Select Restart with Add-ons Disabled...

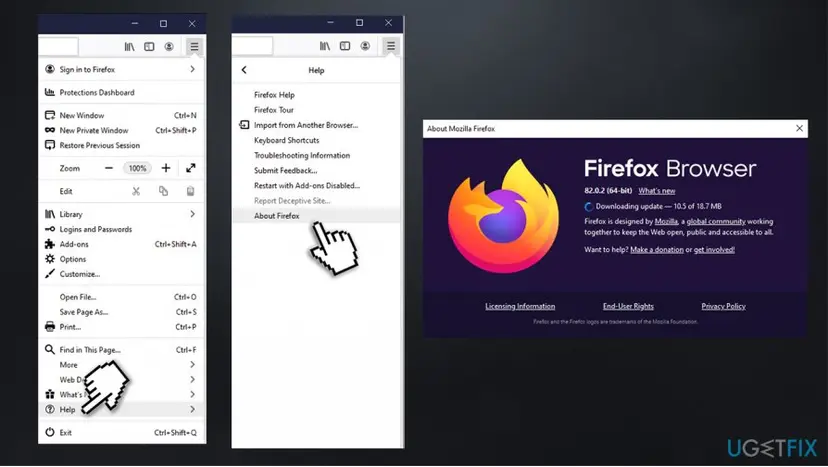[x=317, y=186]
